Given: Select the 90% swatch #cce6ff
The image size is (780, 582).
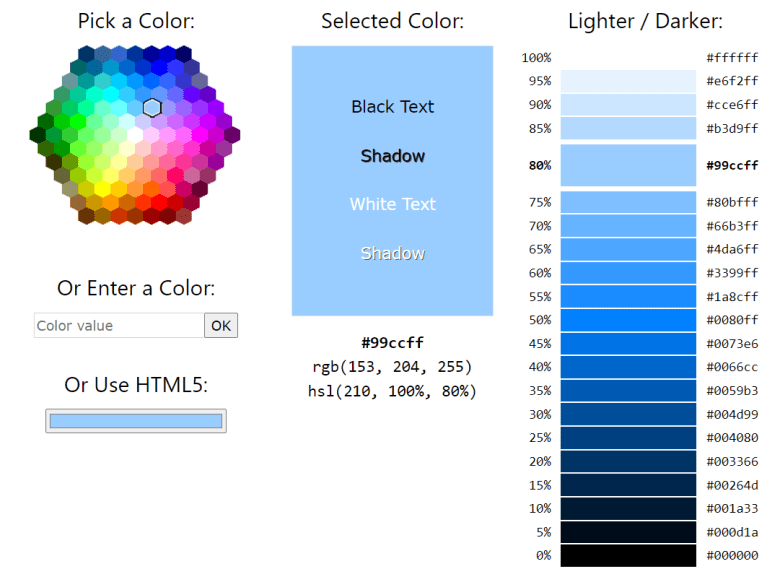Looking at the screenshot, I should tap(628, 104).
